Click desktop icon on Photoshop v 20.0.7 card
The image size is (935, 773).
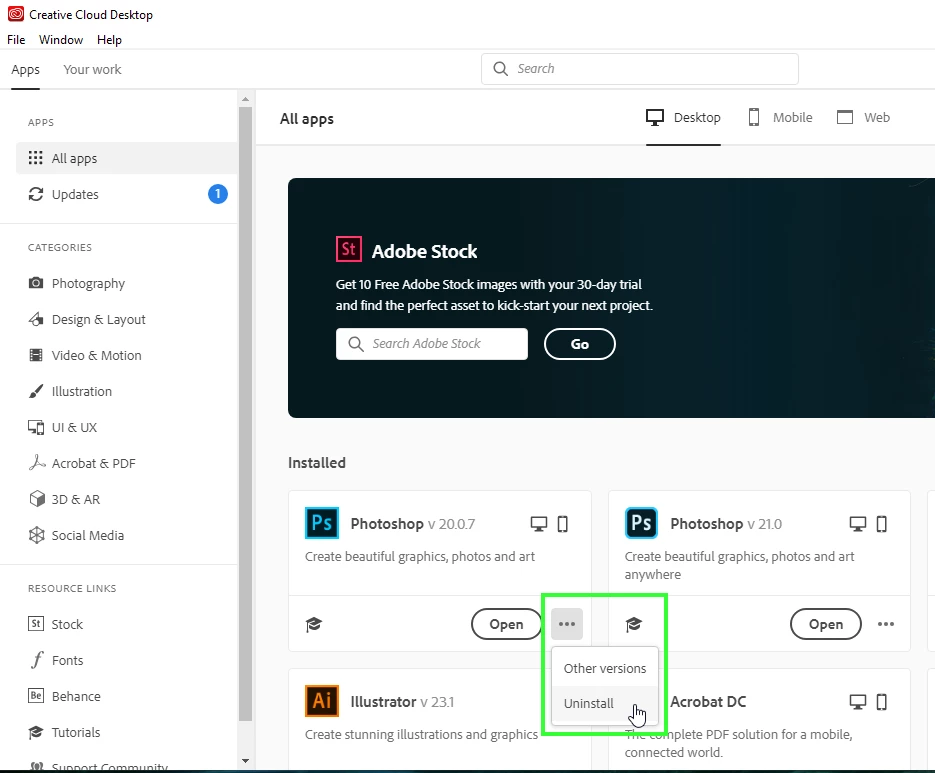pyautogui.click(x=538, y=524)
